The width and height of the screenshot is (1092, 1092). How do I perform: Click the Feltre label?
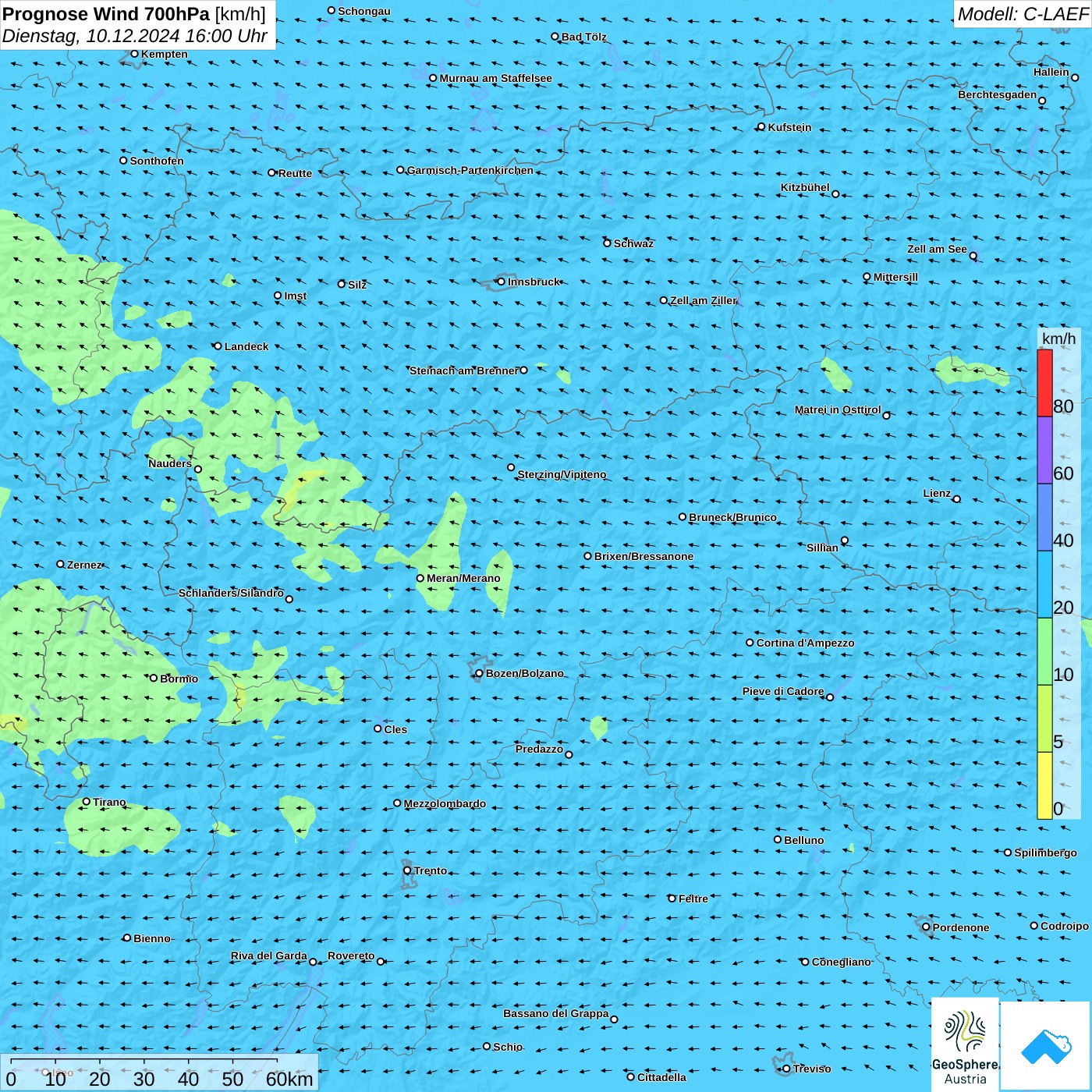click(x=693, y=899)
